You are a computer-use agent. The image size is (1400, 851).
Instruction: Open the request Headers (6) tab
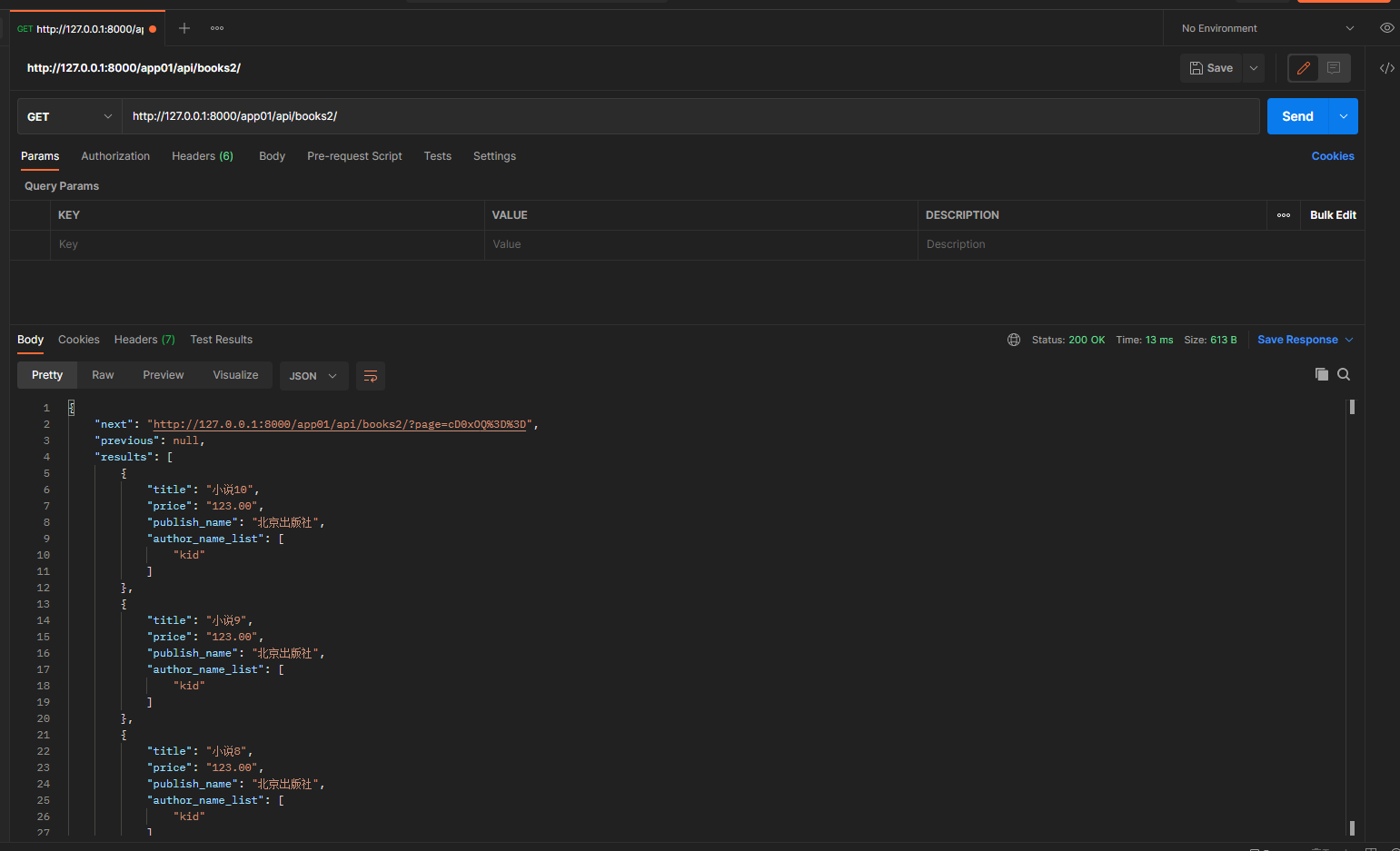(x=203, y=156)
